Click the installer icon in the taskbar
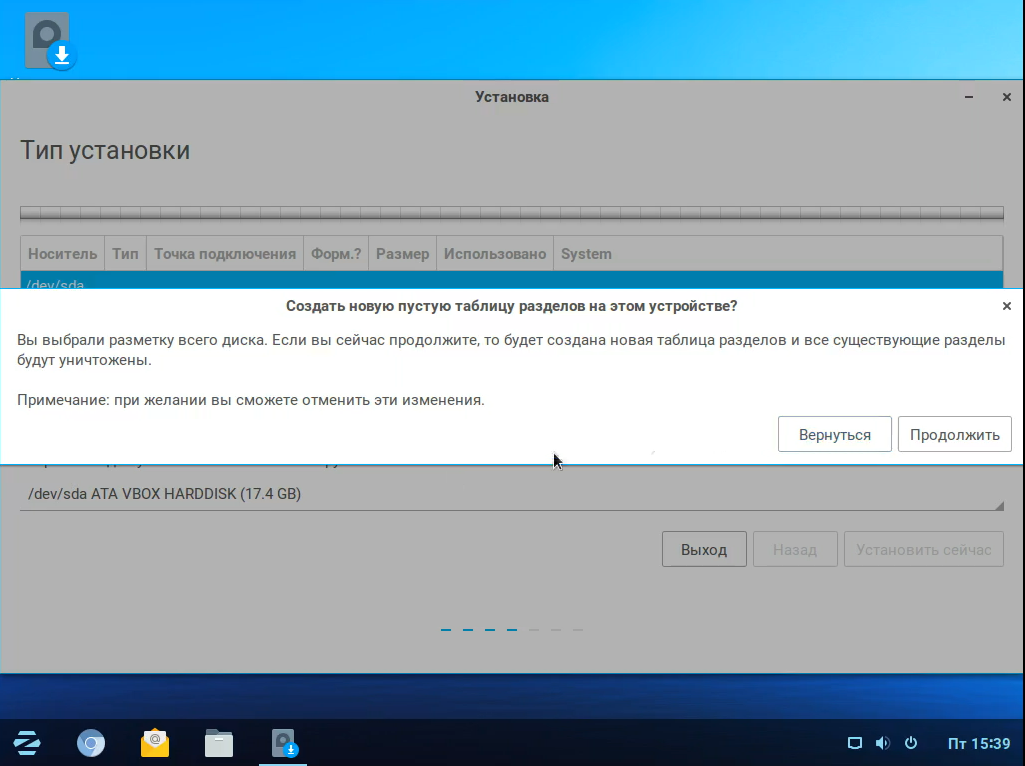Image resolution: width=1025 pixels, height=766 pixels. (284, 743)
